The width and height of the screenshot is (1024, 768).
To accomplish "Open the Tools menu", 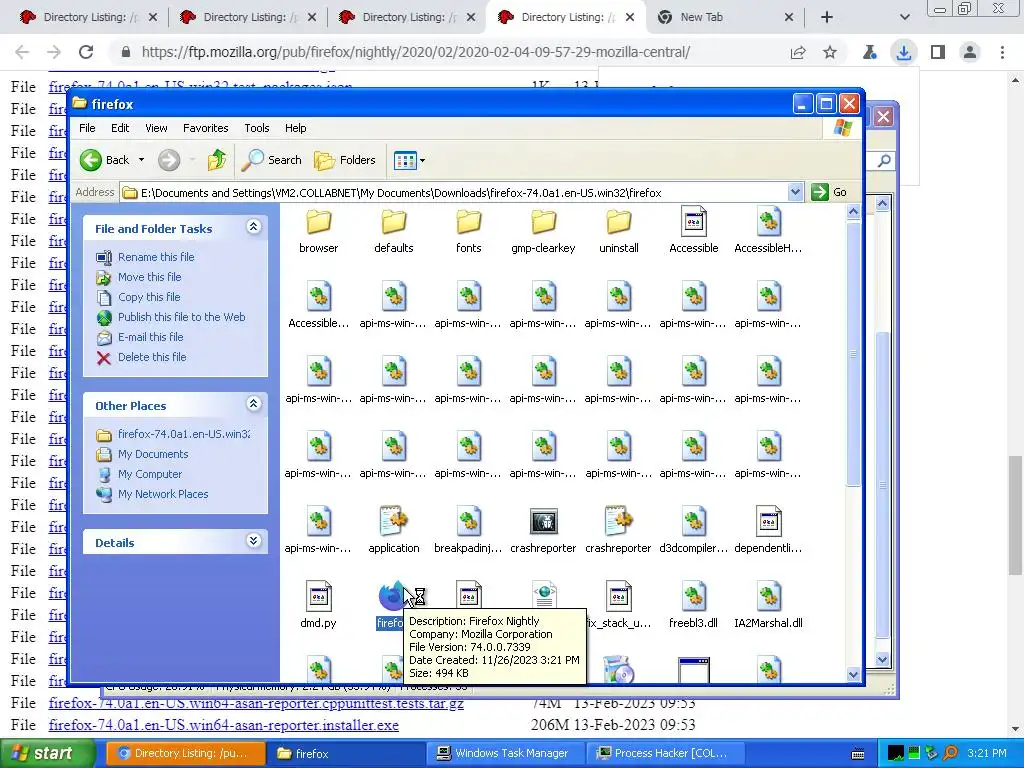I will [257, 128].
